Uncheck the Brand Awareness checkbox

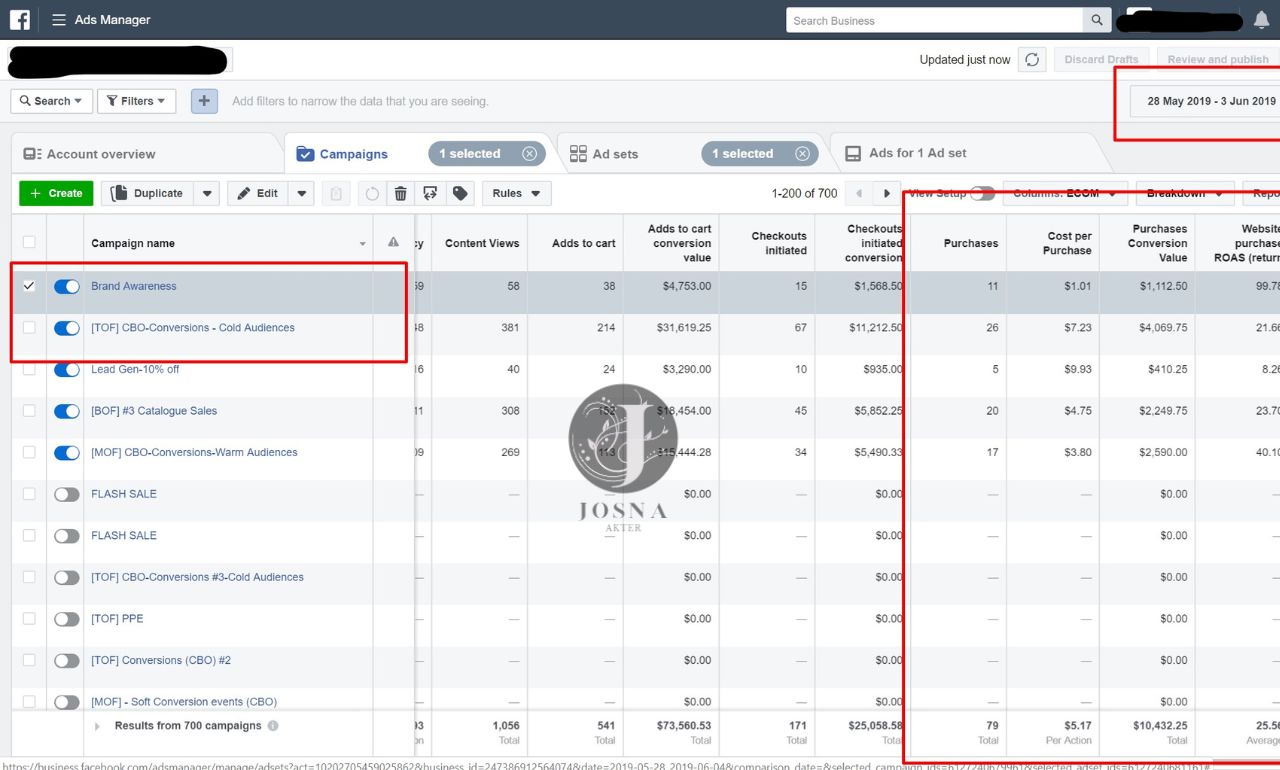tap(29, 286)
